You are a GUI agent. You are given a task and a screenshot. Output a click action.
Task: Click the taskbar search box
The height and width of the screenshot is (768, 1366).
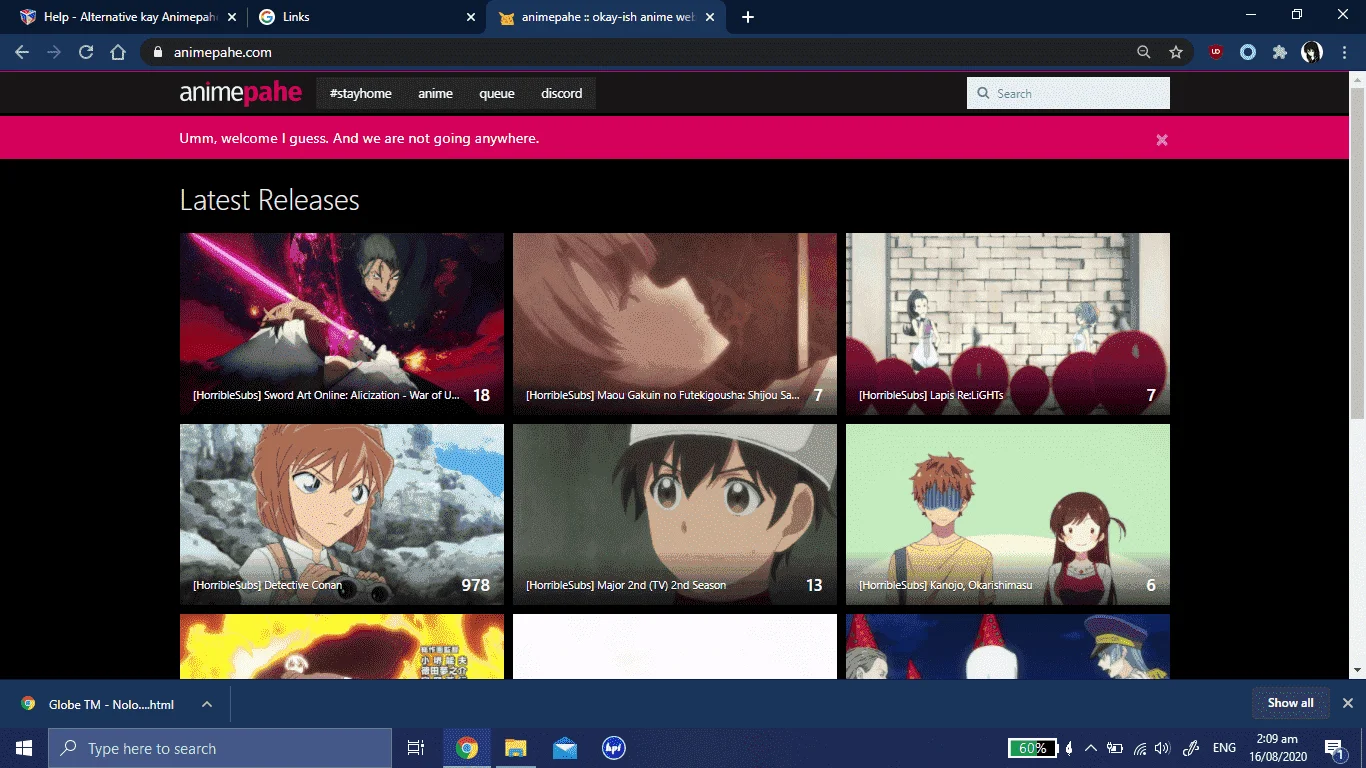[x=220, y=748]
